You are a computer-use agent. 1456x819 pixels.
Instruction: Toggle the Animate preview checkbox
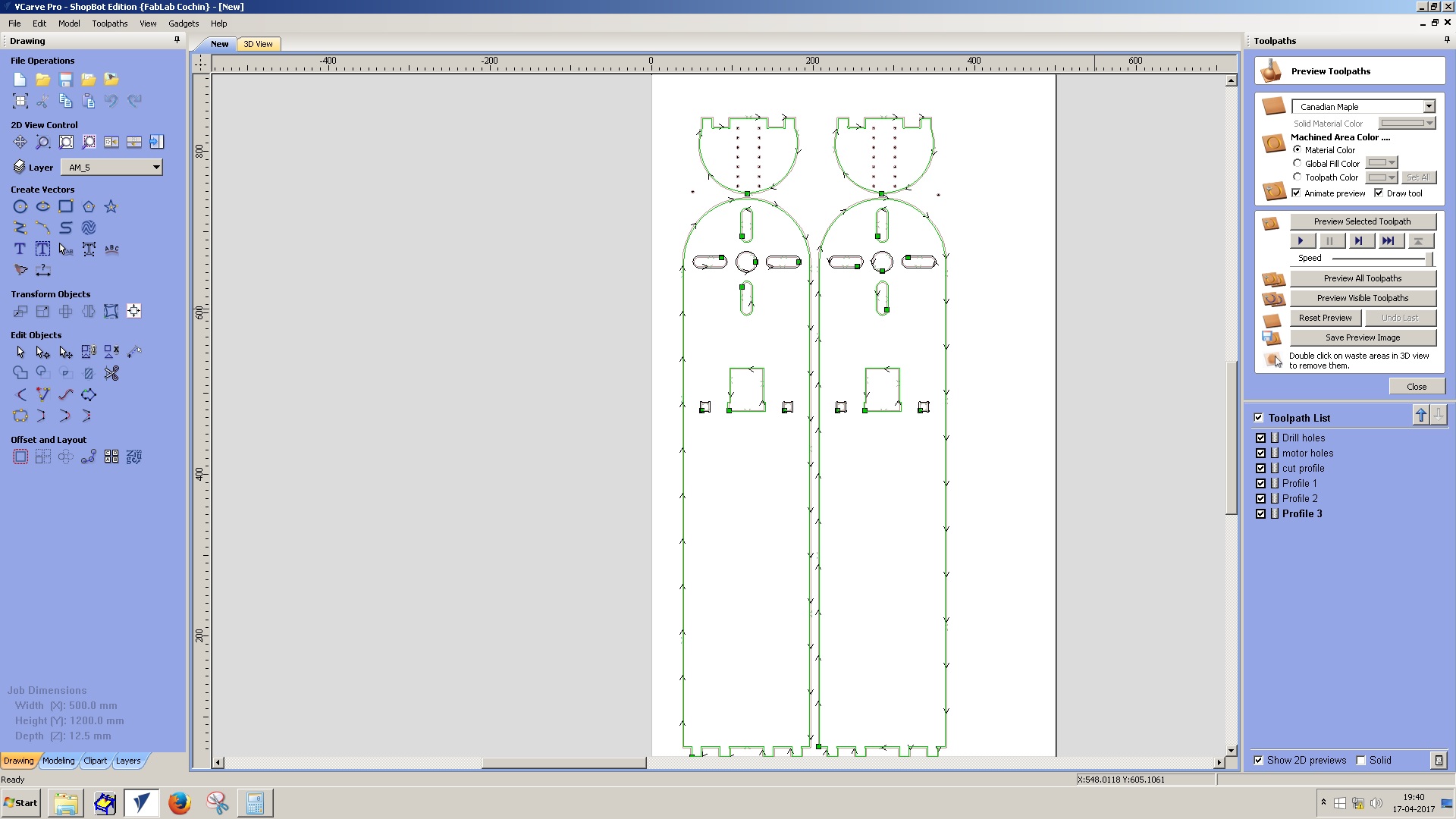click(x=1296, y=193)
